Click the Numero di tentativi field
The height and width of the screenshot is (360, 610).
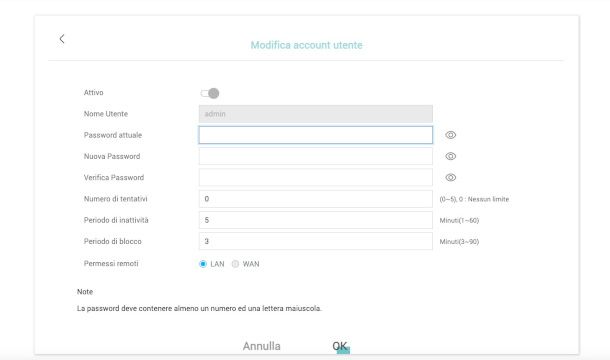(x=316, y=199)
